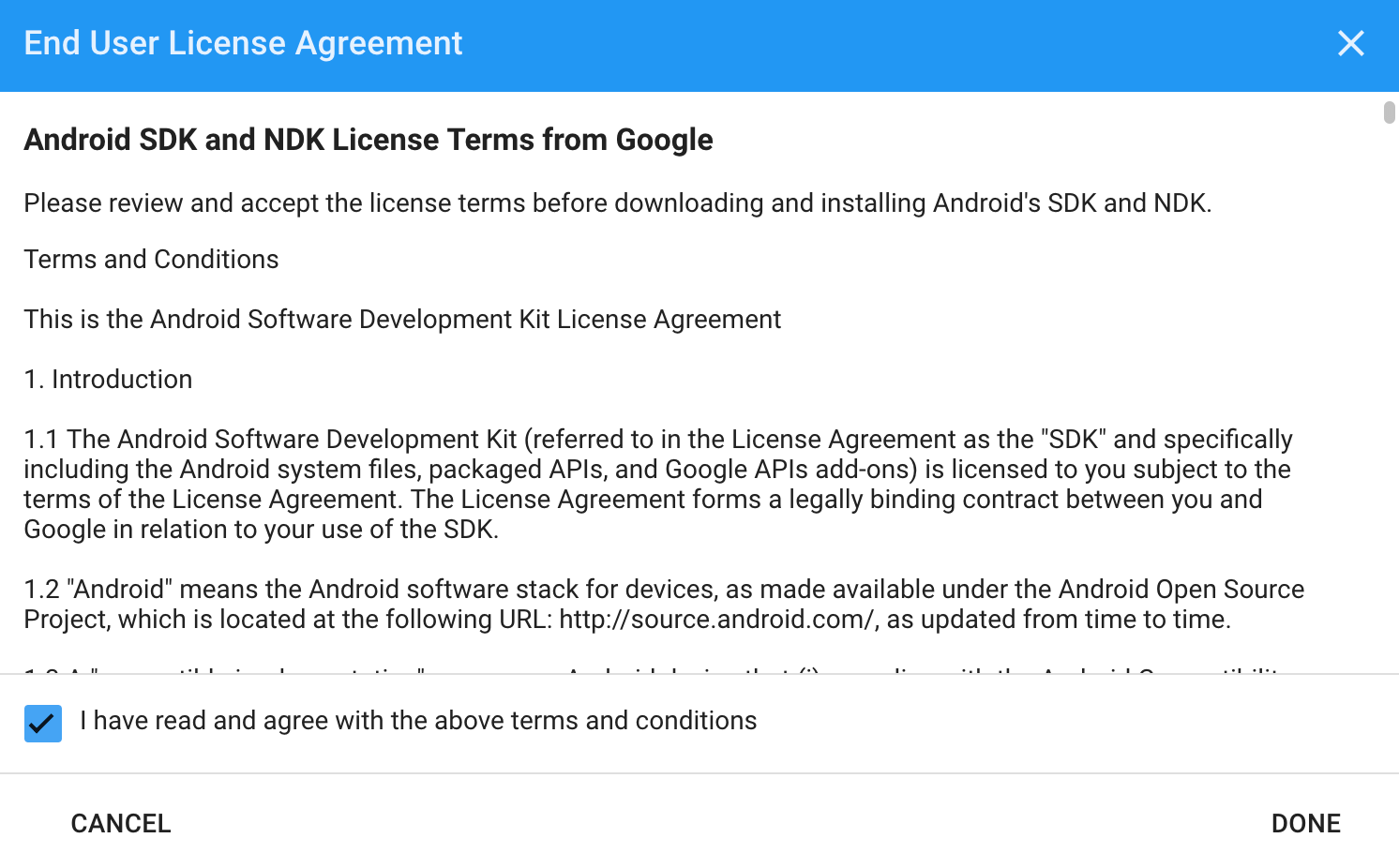Click the source.android.com URL text
Screen dimensions: 1399x868
tap(717, 620)
